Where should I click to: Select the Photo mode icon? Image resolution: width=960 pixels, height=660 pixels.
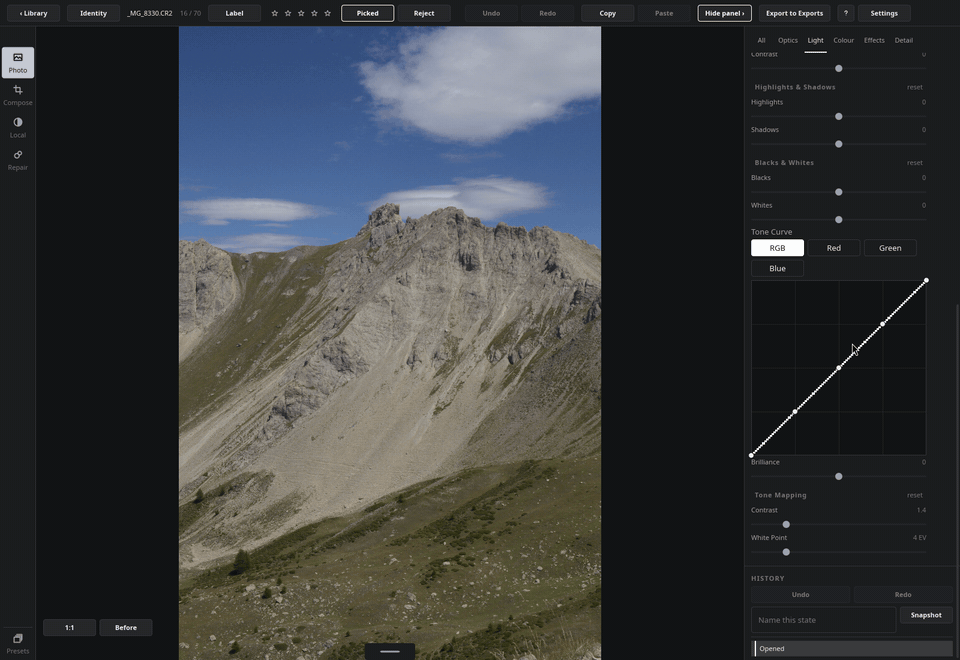(18, 62)
